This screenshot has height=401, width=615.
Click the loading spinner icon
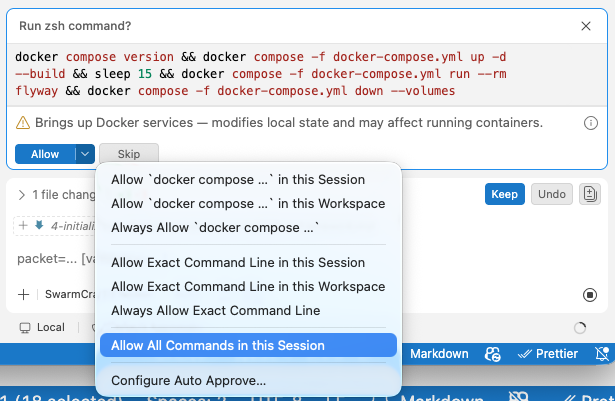[580, 328]
